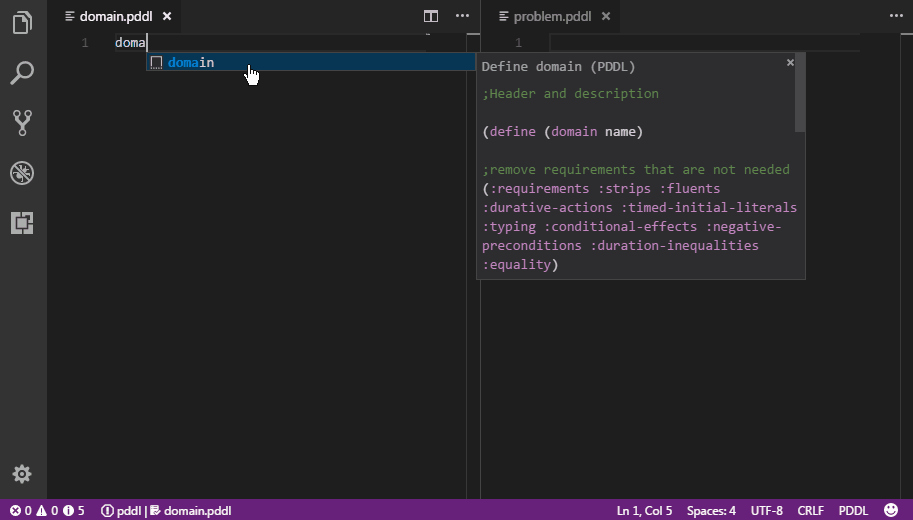
Task: Click the 'Define domain (PDDL)' popup title
Action: pyautogui.click(x=558, y=66)
